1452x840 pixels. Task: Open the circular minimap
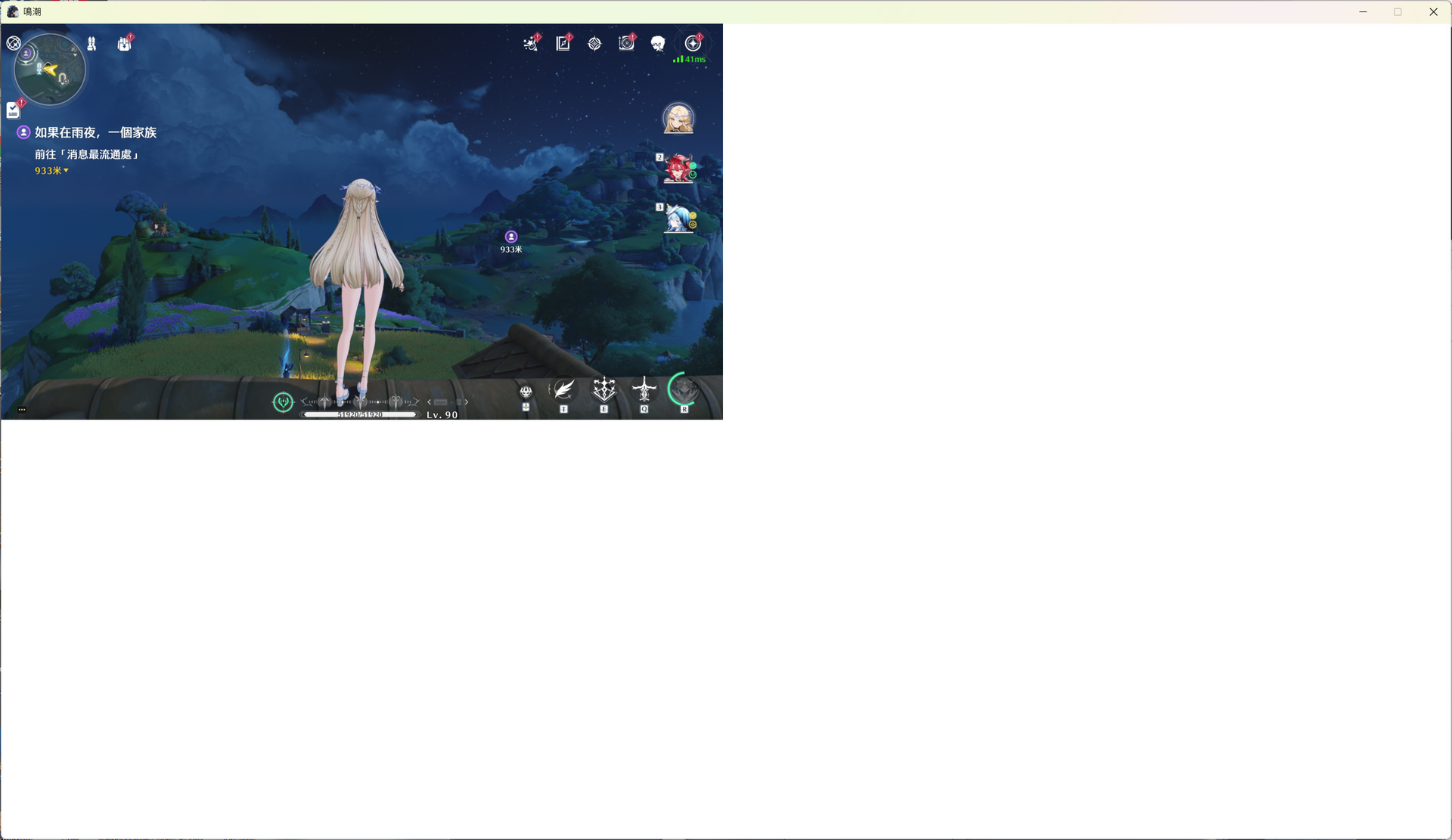50,70
